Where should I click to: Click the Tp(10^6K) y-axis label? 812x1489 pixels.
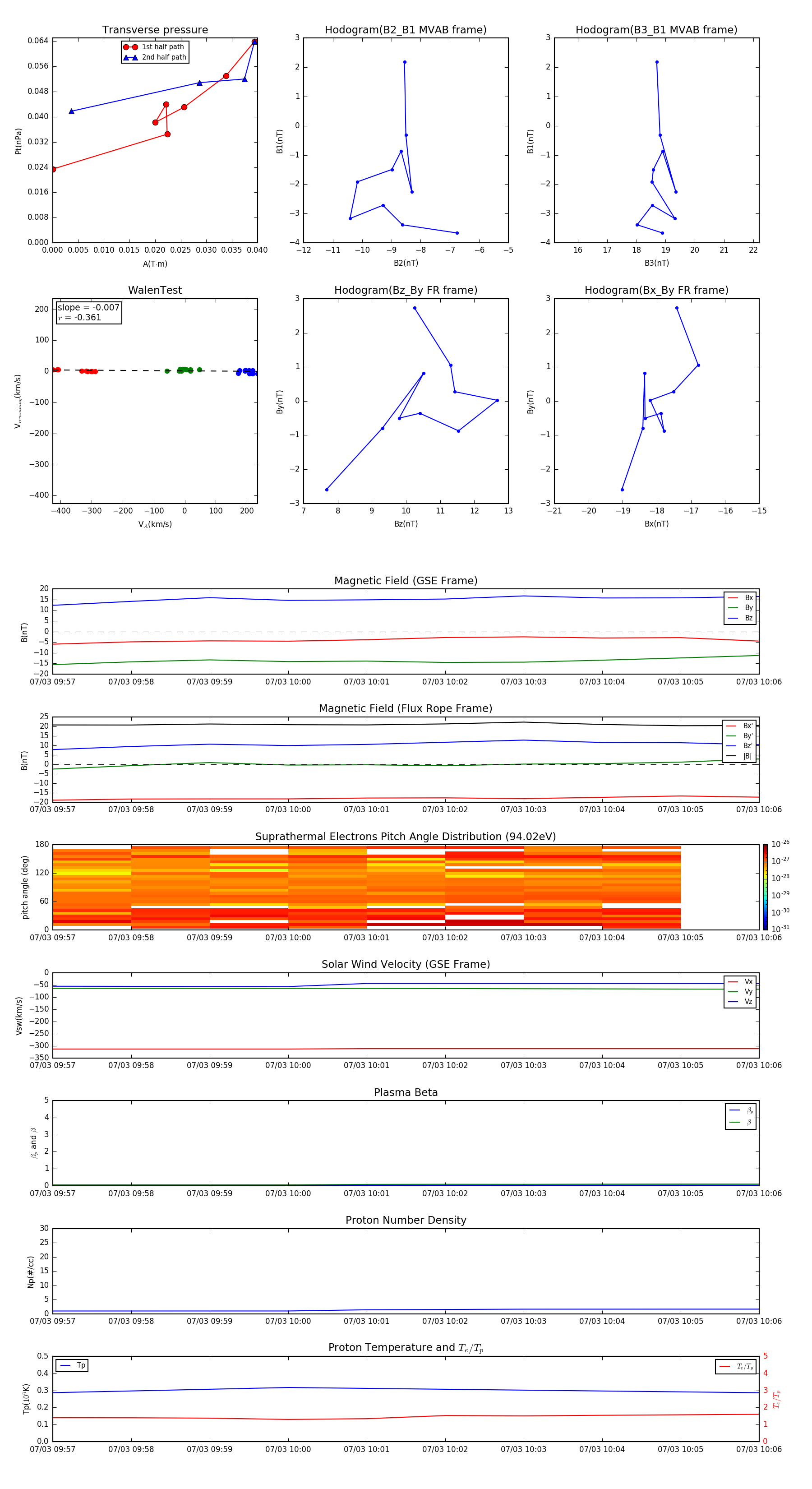tap(26, 1399)
